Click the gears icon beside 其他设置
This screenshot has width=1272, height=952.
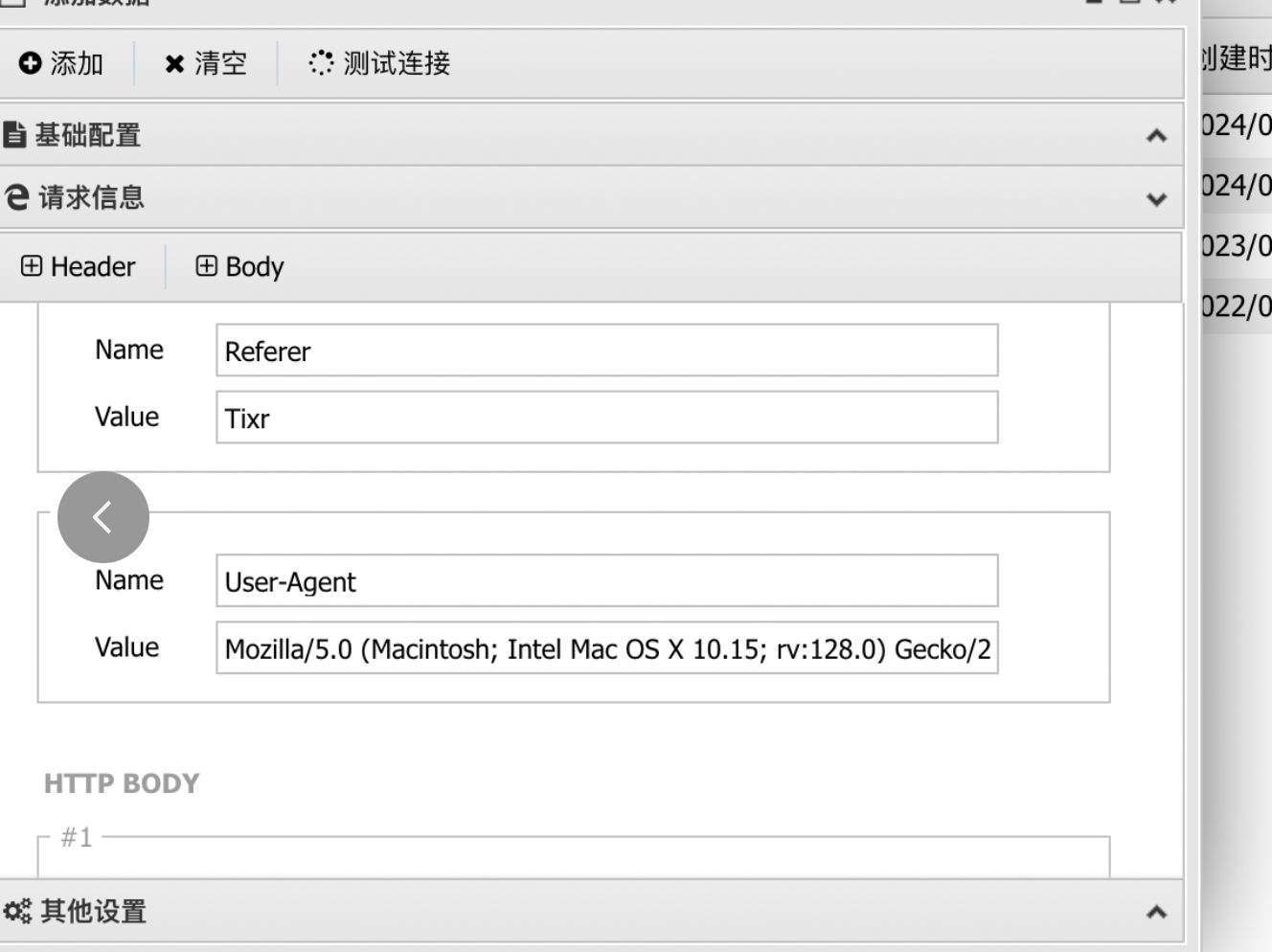point(17,911)
